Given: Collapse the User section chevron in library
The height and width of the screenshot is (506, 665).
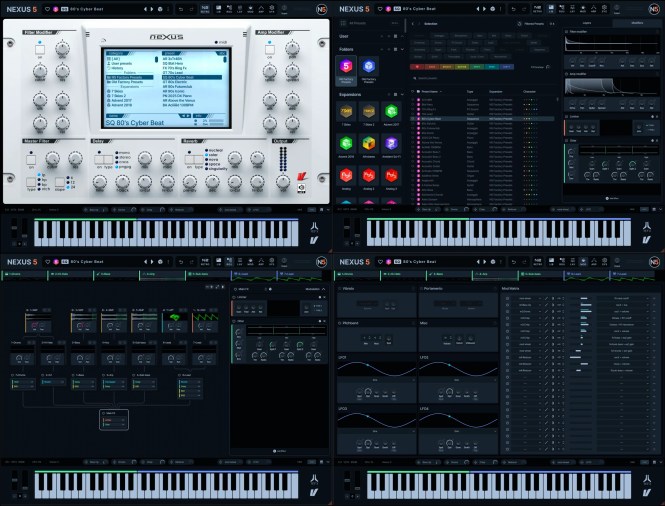Looking at the screenshot, I should point(402,36).
